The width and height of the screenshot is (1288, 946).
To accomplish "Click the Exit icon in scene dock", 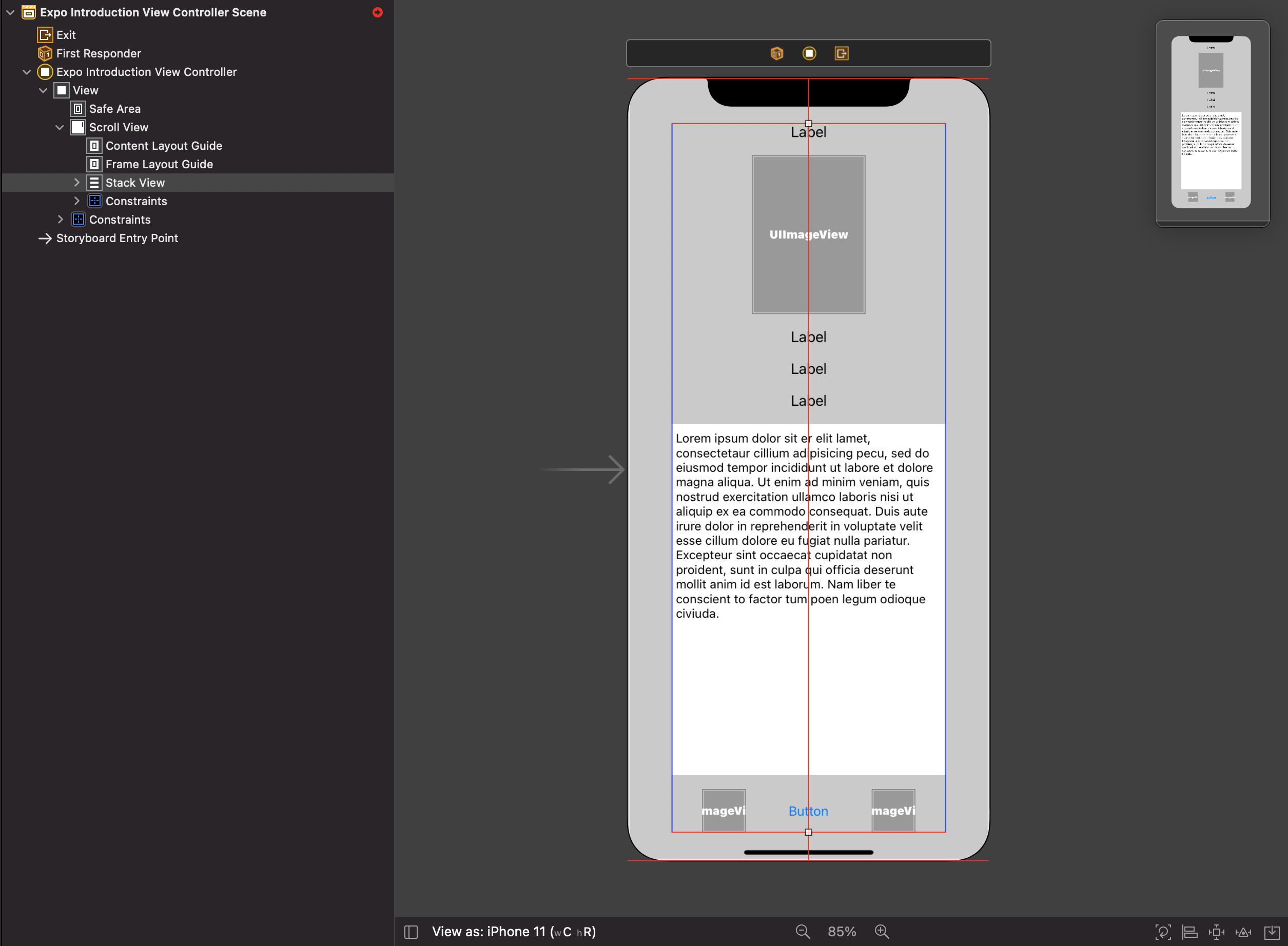I will point(841,53).
